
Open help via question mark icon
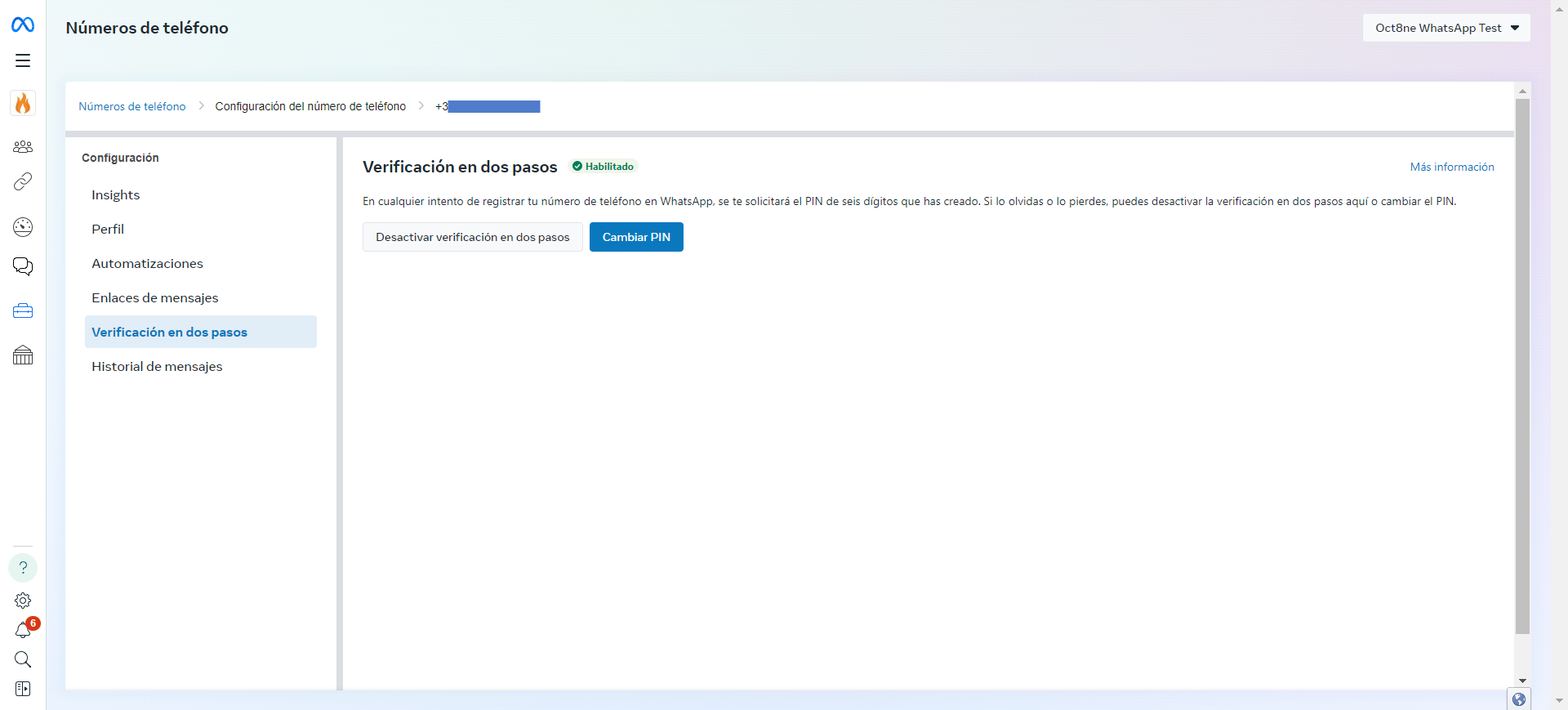pyautogui.click(x=23, y=568)
